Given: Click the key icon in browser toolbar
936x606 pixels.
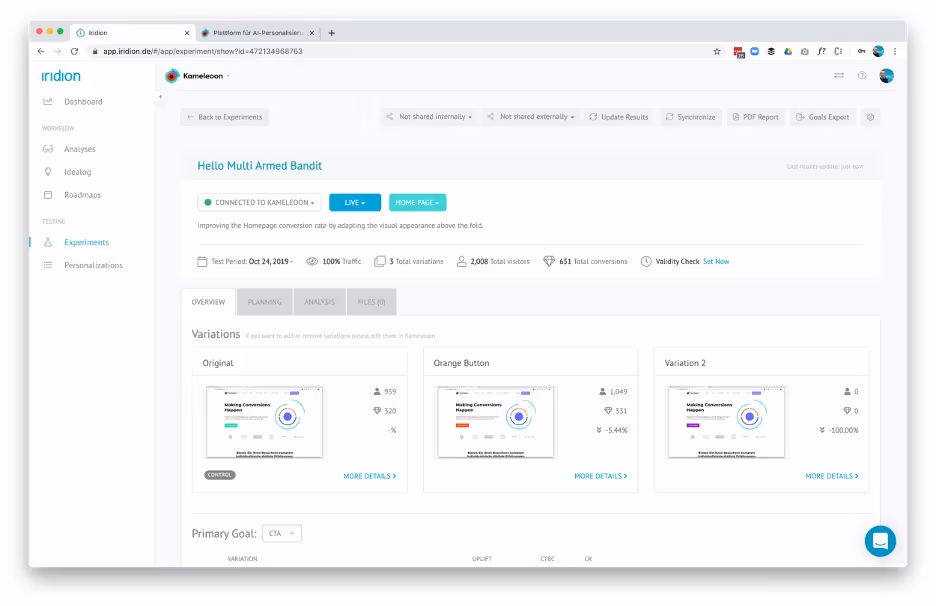Looking at the screenshot, I should 861,51.
